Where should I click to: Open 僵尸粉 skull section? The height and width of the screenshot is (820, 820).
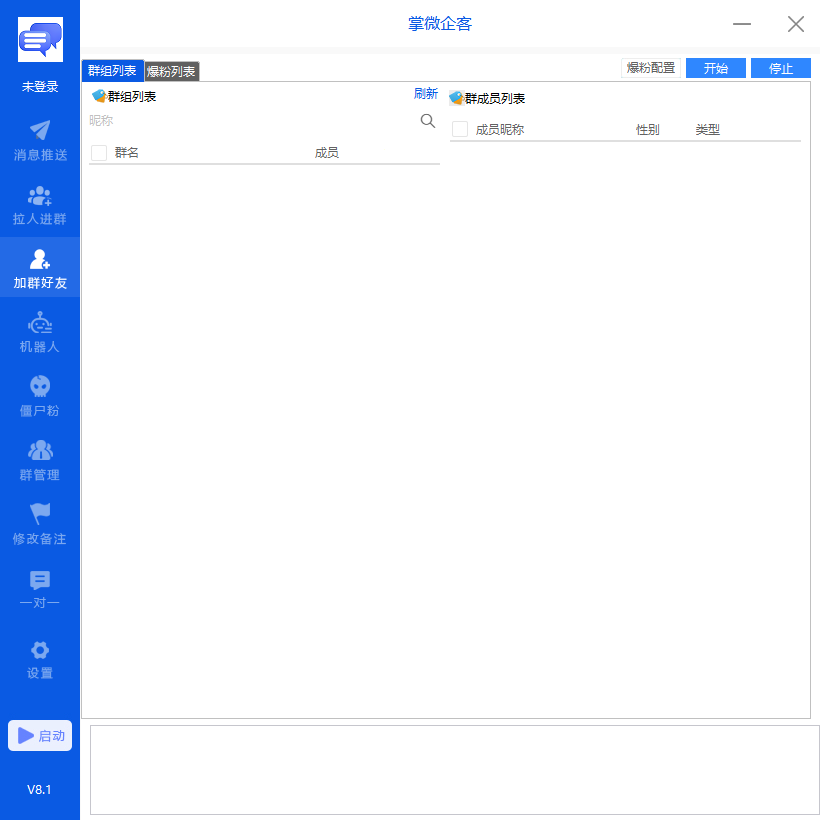tap(40, 396)
